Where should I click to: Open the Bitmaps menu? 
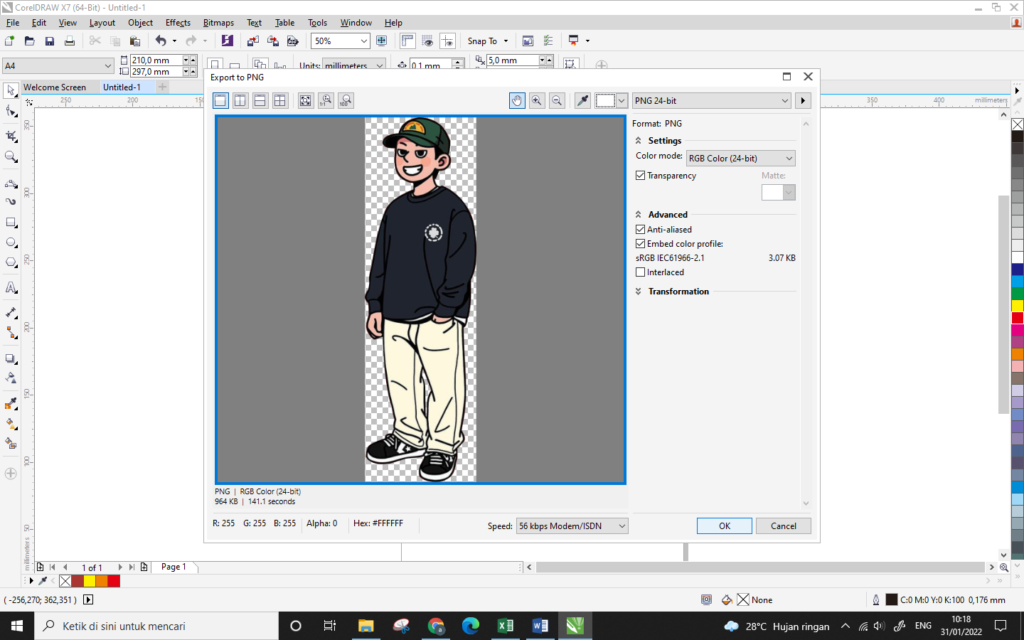tap(218, 22)
